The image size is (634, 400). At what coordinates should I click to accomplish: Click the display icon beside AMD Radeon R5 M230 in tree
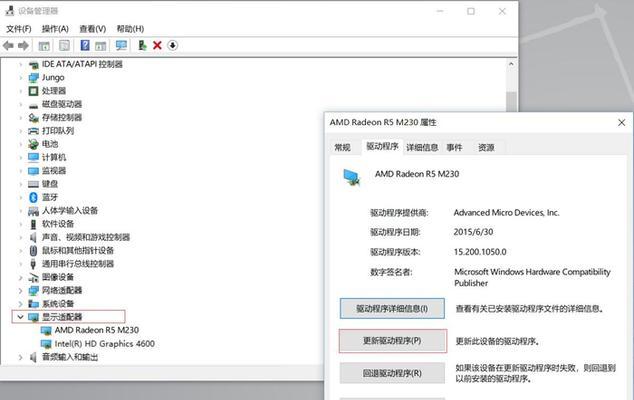click(x=46, y=330)
